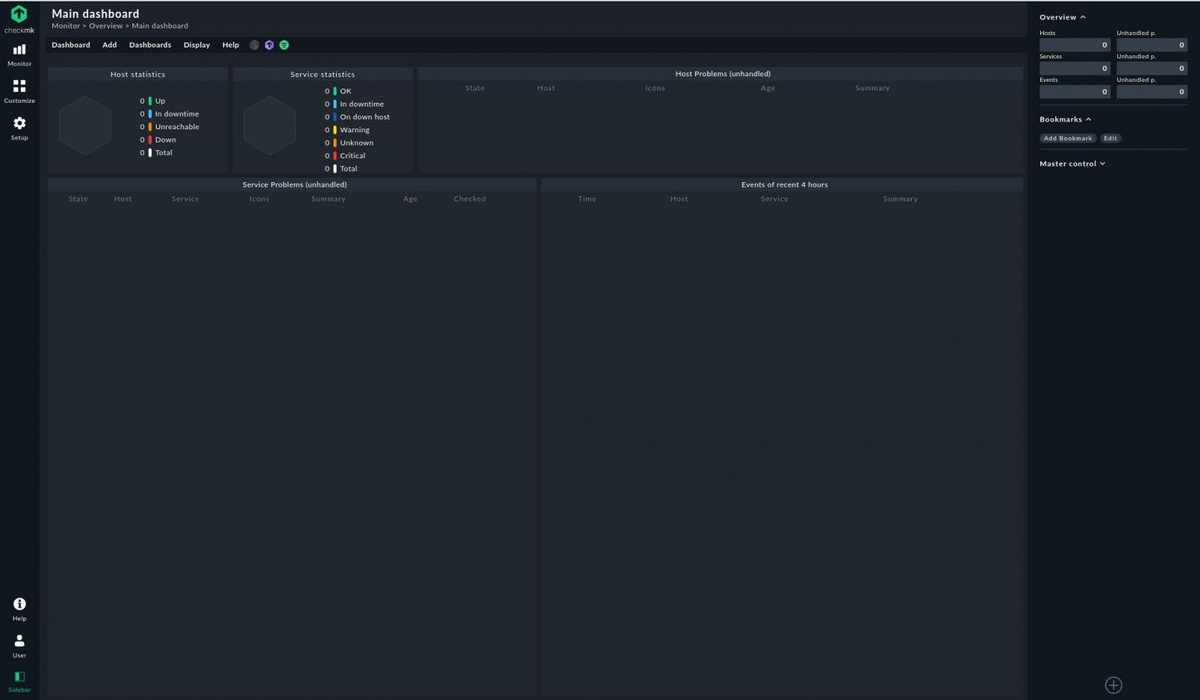Screen dimensions: 1200x700
Task: Open the User profile menu
Action: (x=19, y=645)
